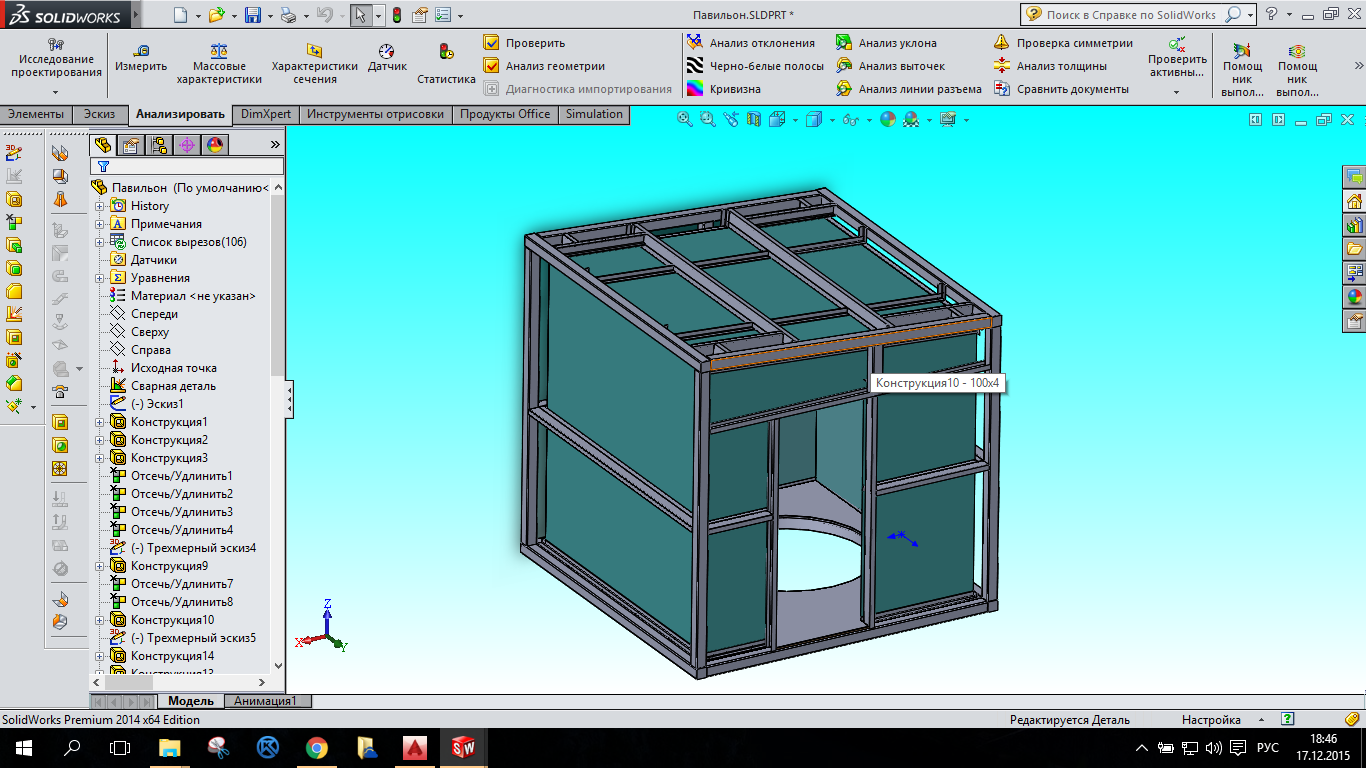Open Проверка симметрии symmetry check
Image resolution: width=1366 pixels, height=768 pixels.
tap(1002, 43)
